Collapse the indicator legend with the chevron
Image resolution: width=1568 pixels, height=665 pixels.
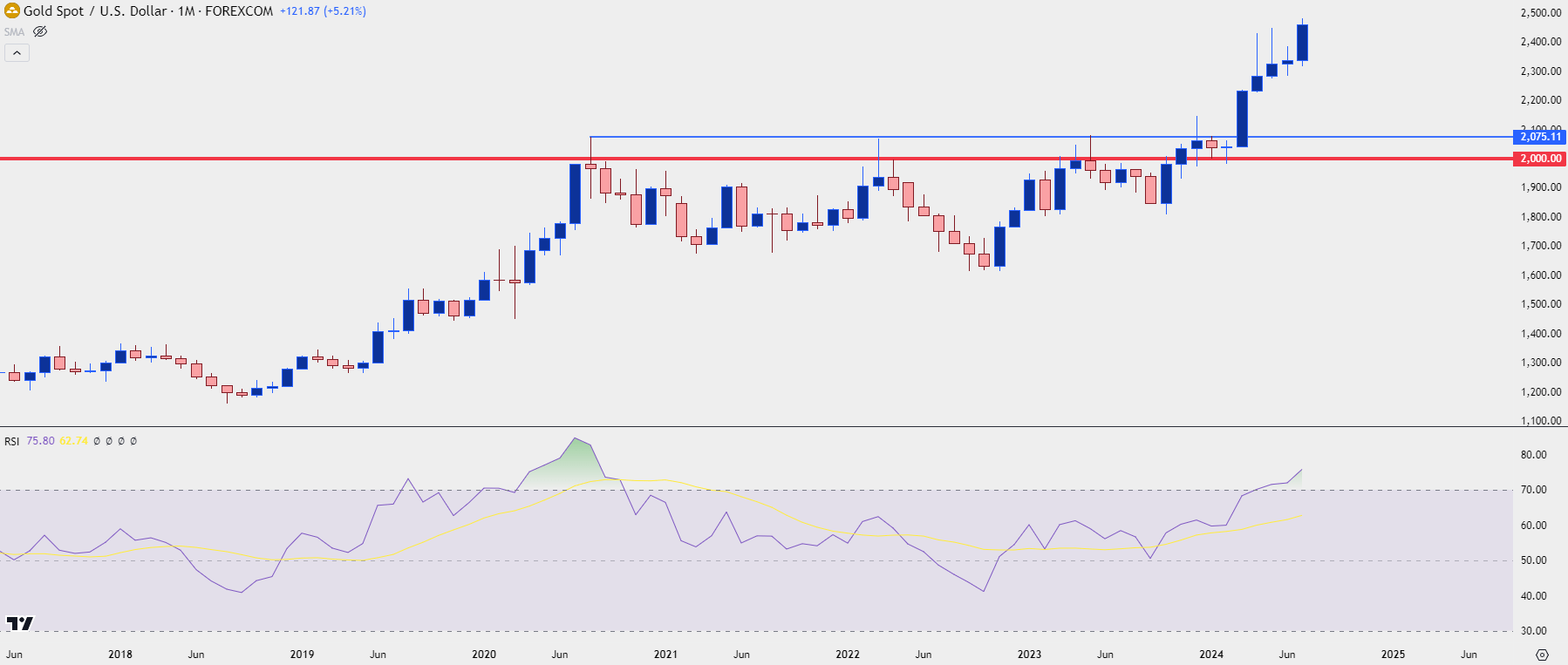[17, 53]
